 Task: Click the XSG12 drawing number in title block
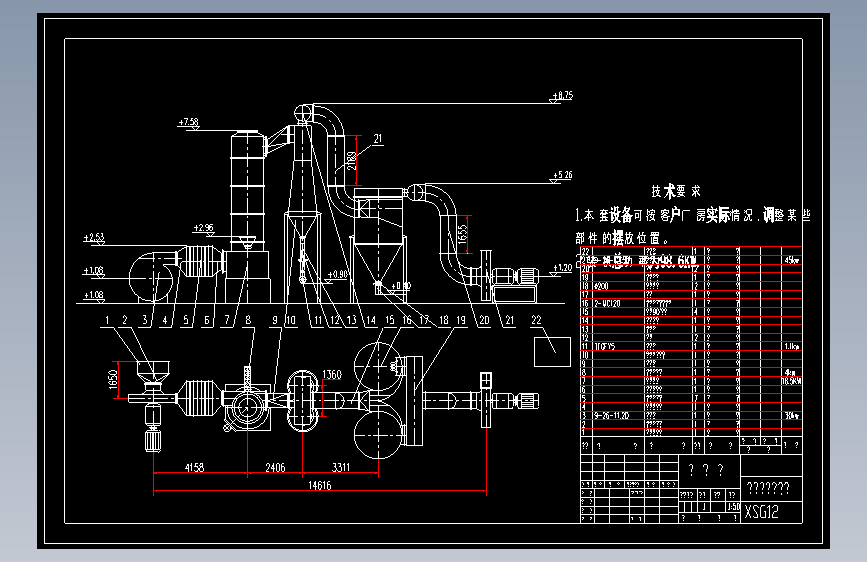coord(761,512)
